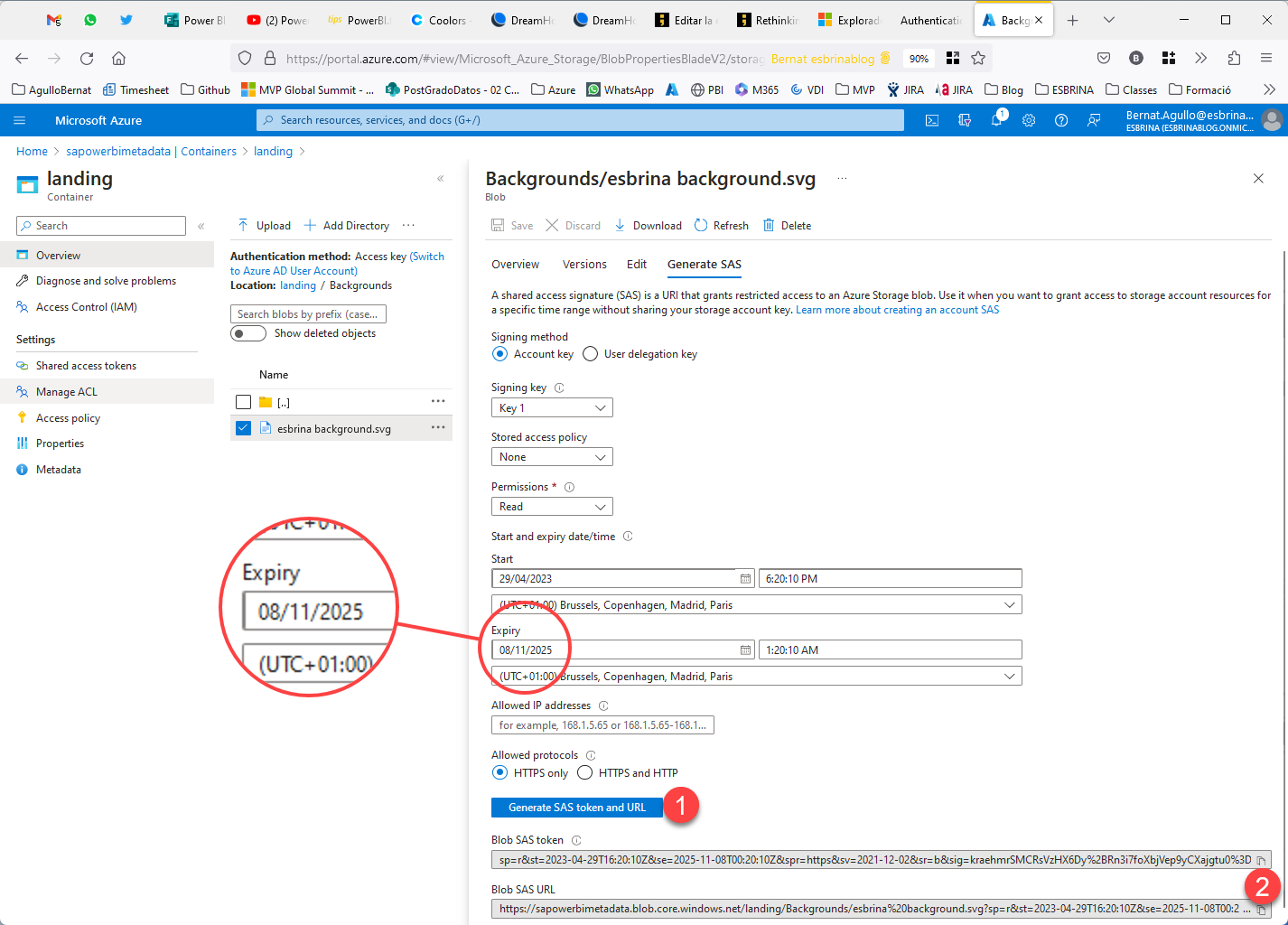Screen dimensions: 1288x925
Task: Toggle Show deleted objects switch
Action: pos(248,333)
